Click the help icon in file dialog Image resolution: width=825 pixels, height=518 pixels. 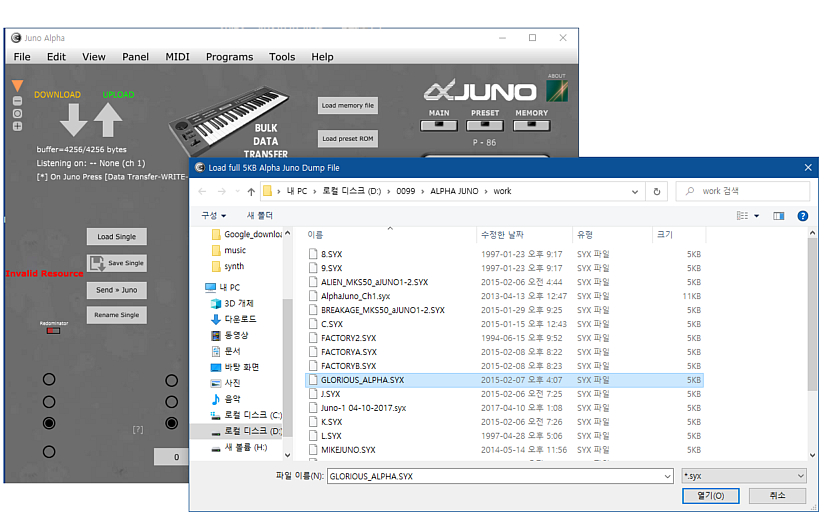[802, 216]
